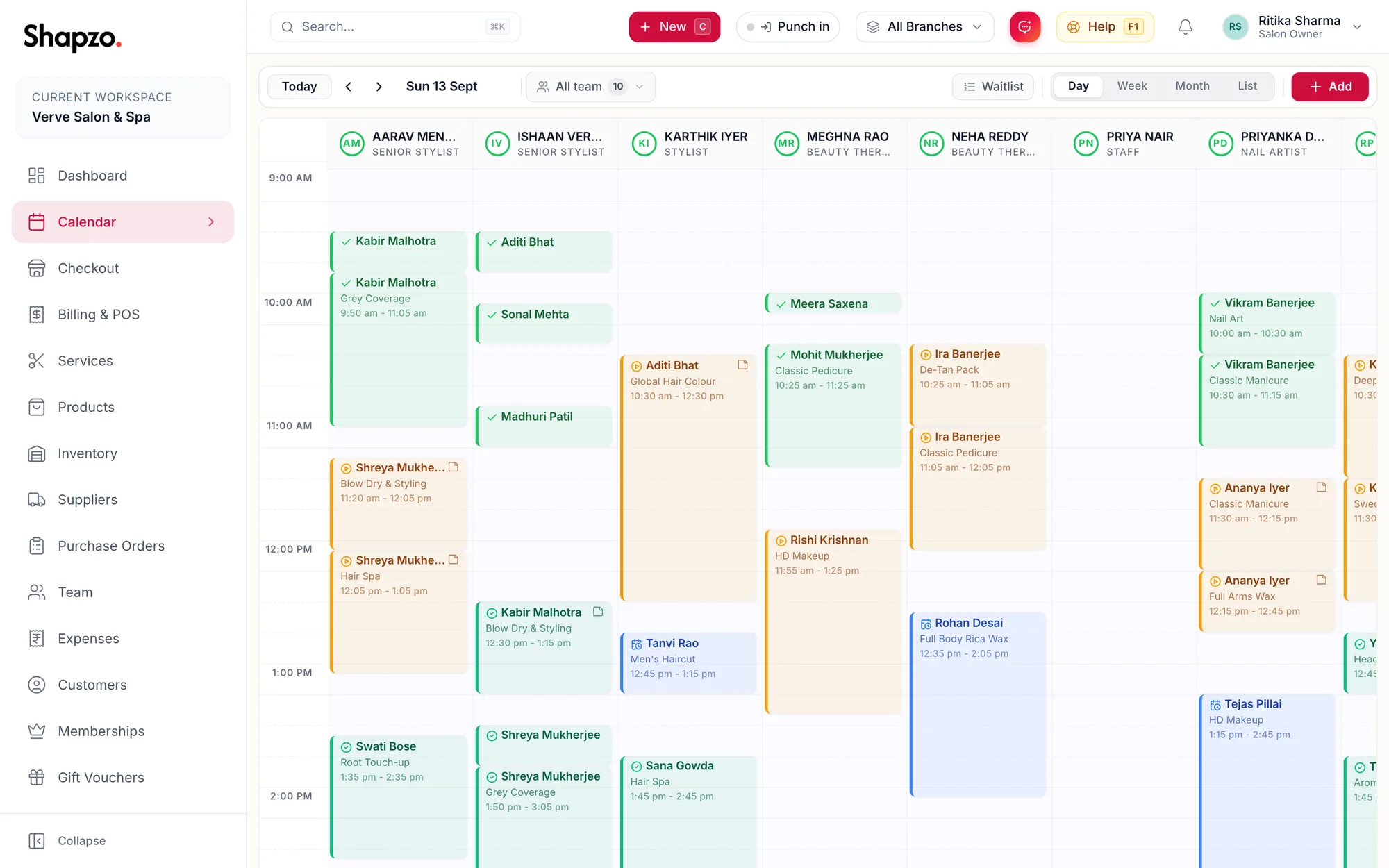Screen dimensions: 1389x868
Task: Open Services in the sidebar
Action: pyautogui.click(x=123, y=361)
